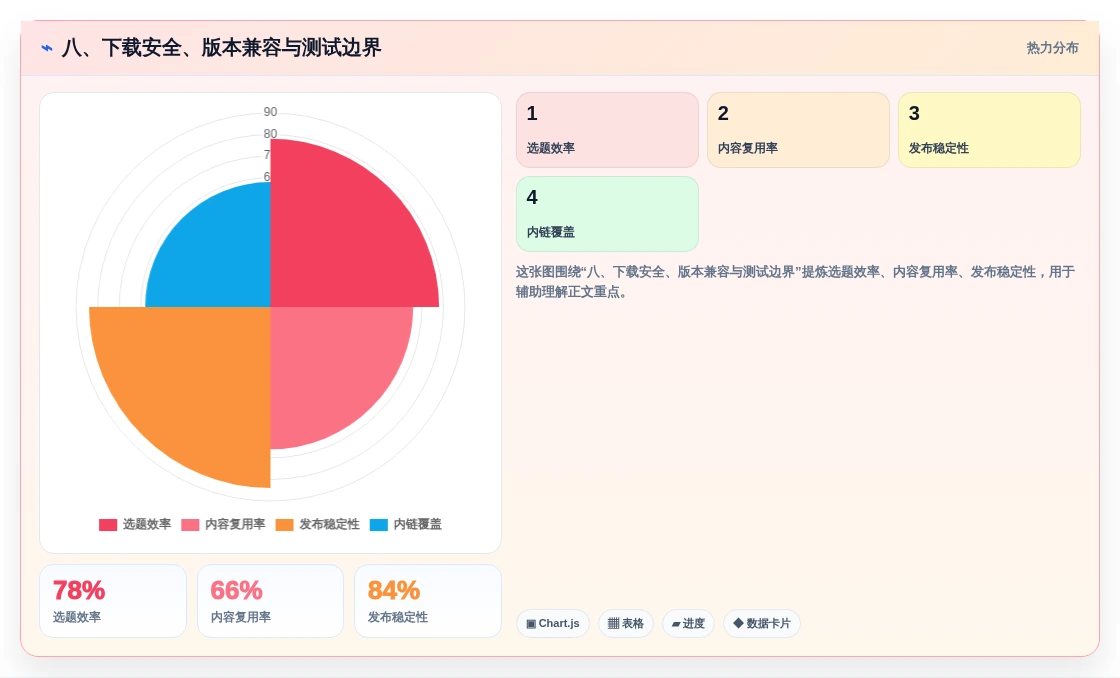Click the grid icon in 表格 tag
Image resolution: width=1120 pixels, height=678 pixels.
click(614, 624)
